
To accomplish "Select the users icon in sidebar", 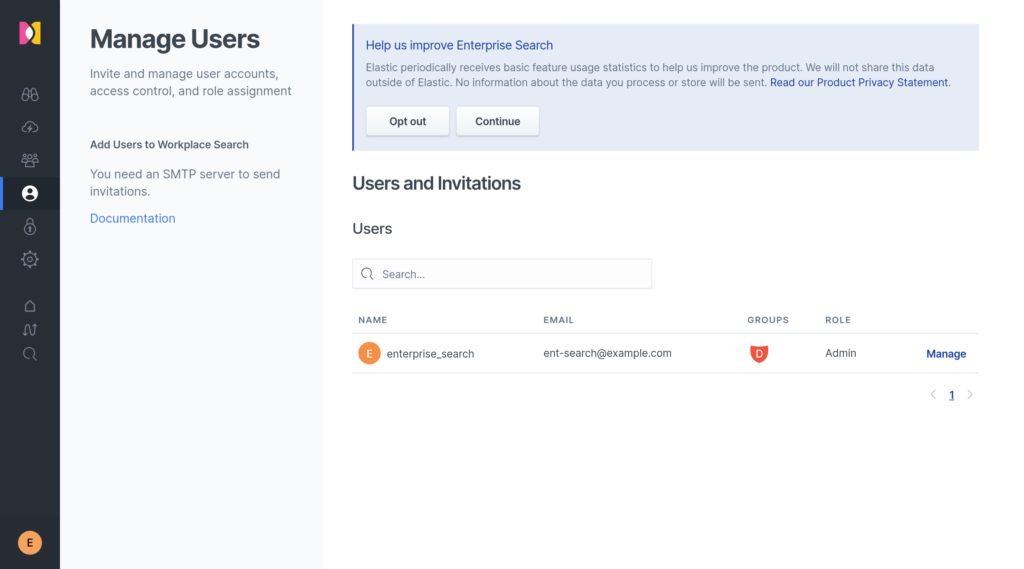I will pos(30,193).
